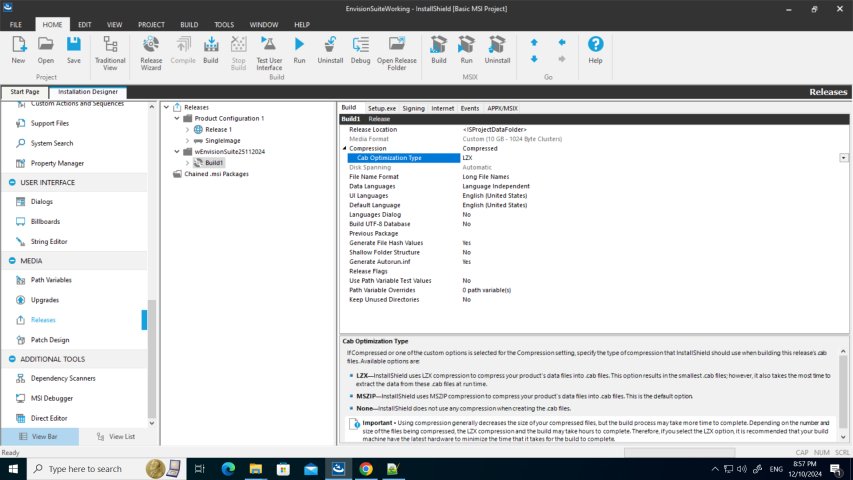Image resolution: width=853 pixels, height=480 pixels.
Task: Open Dependency Scanners tool
Action: click(x=63, y=378)
